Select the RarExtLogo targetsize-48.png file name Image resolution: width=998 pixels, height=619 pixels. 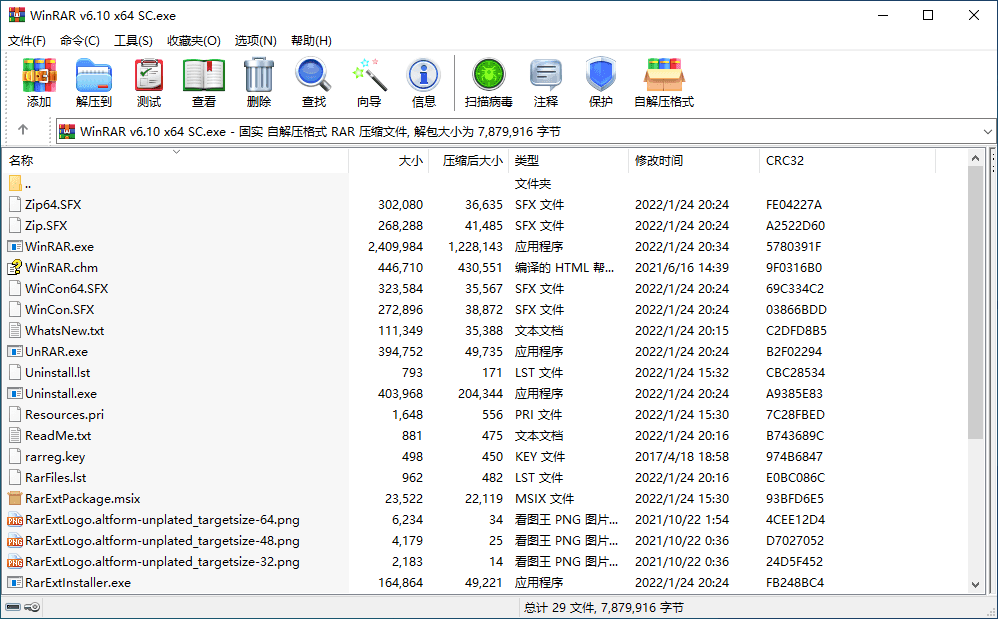pos(162,540)
